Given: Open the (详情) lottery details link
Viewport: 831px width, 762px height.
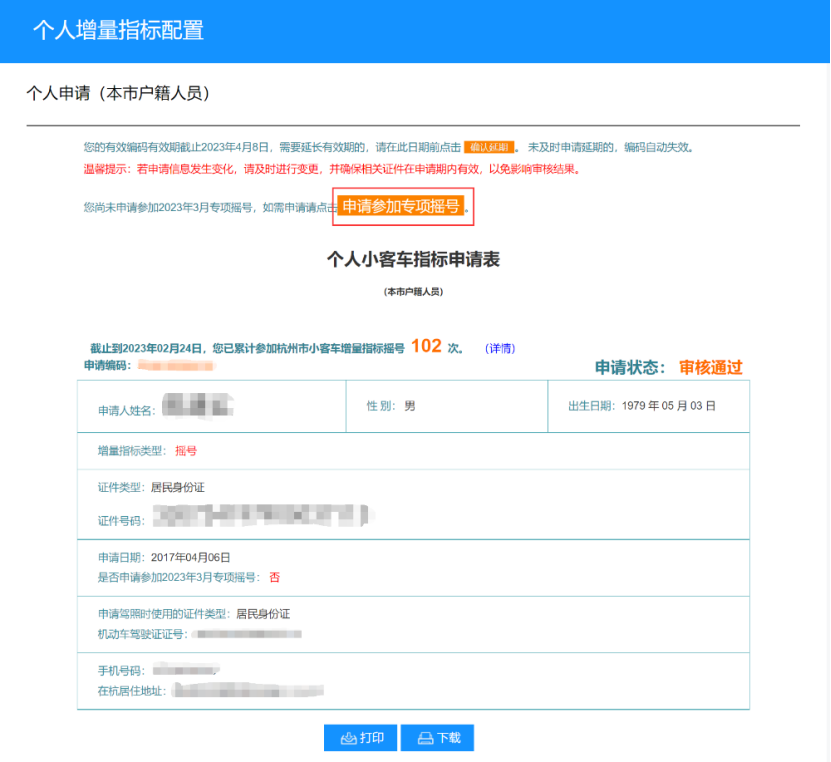Looking at the screenshot, I should (499, 348).
